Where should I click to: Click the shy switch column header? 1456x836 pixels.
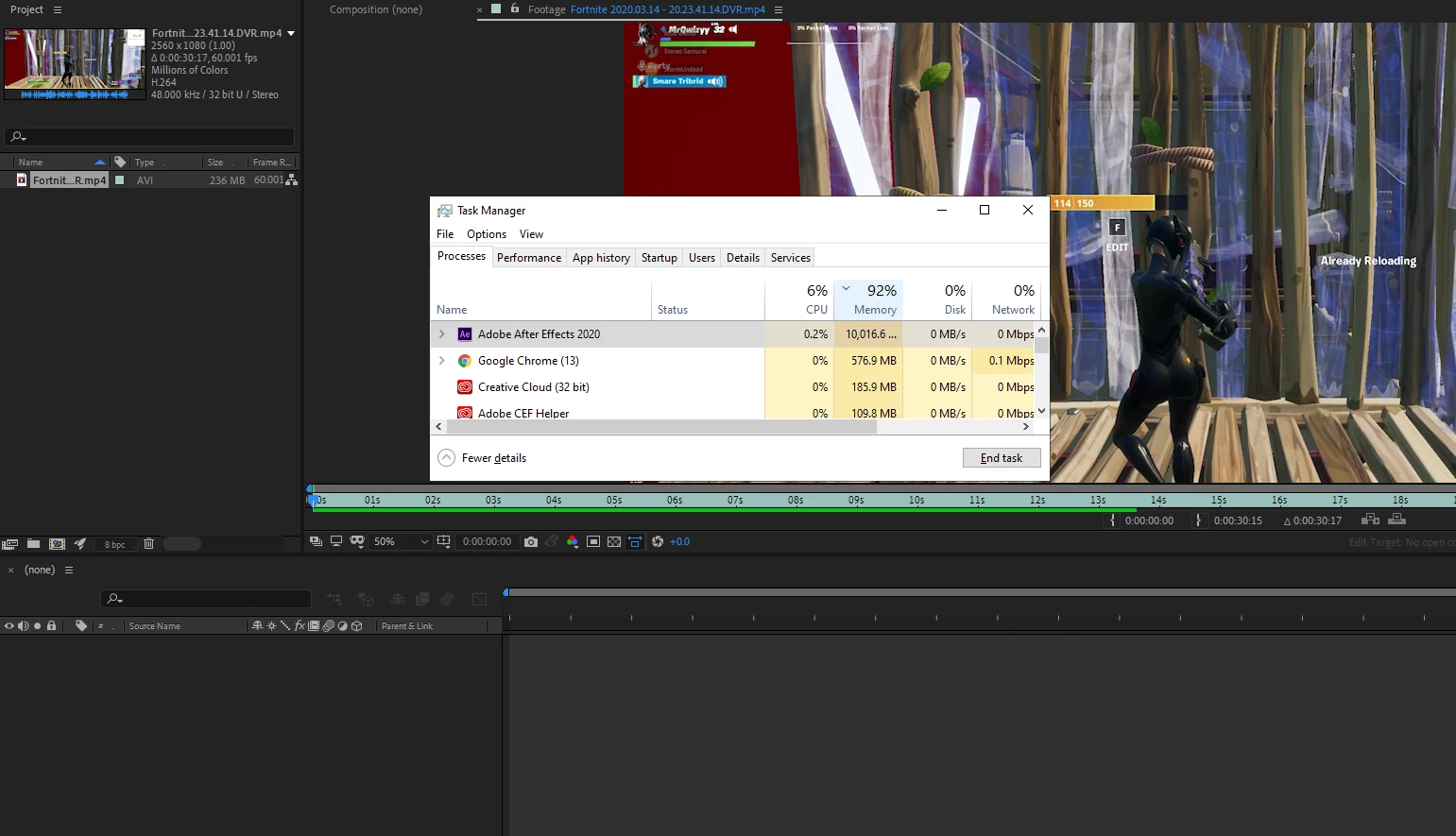[x=257, y=625]
